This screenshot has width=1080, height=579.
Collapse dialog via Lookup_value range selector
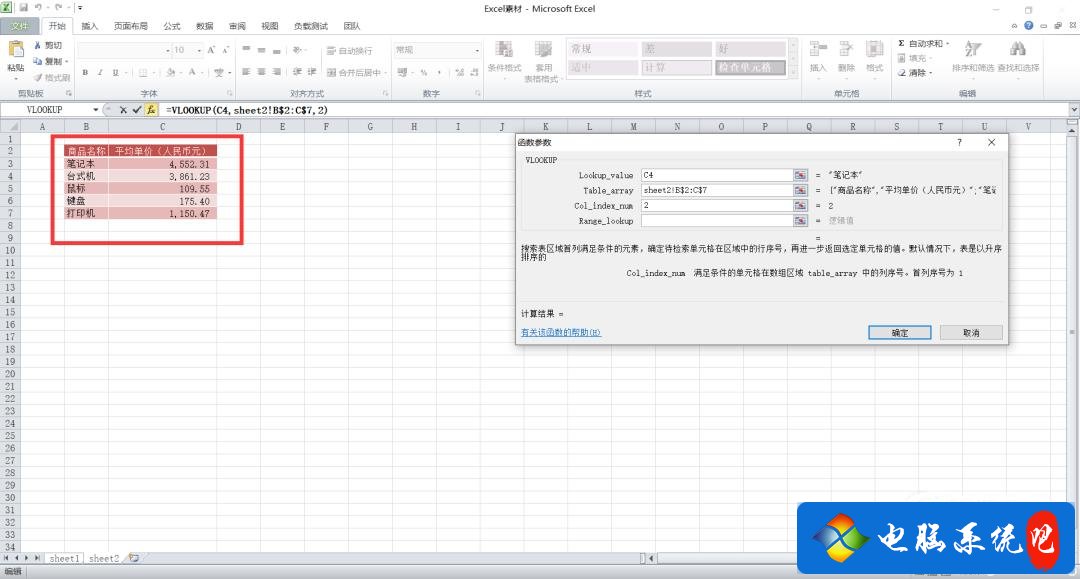coord(800,176)
